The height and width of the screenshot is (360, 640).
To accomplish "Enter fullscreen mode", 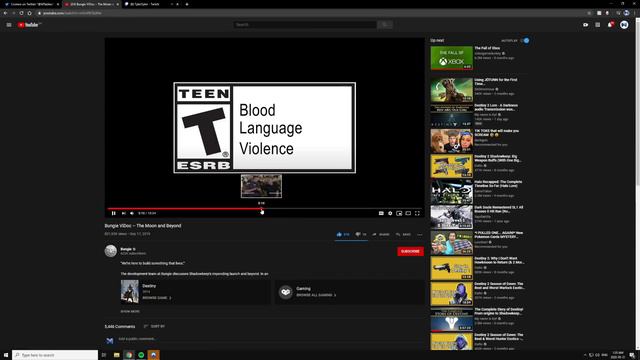I will (x=417, y=213).
